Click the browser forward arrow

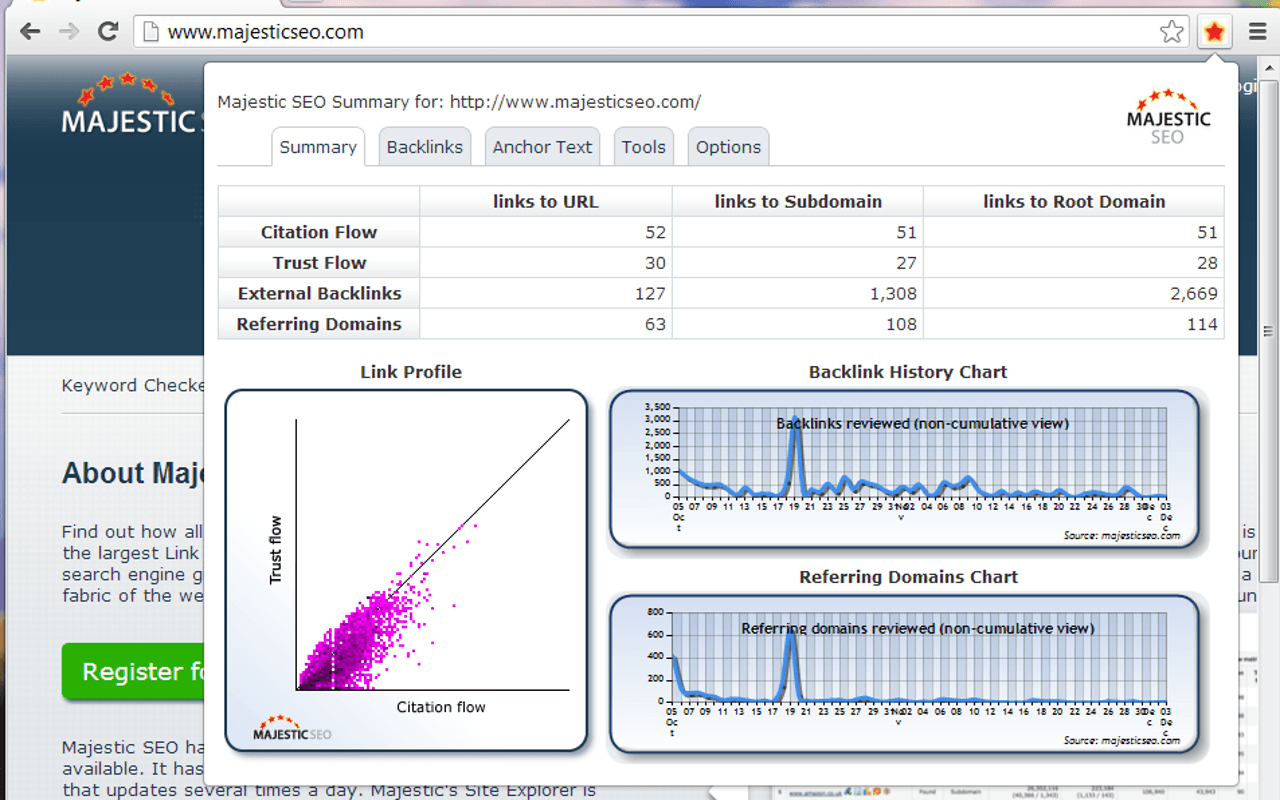pos(69,32)
